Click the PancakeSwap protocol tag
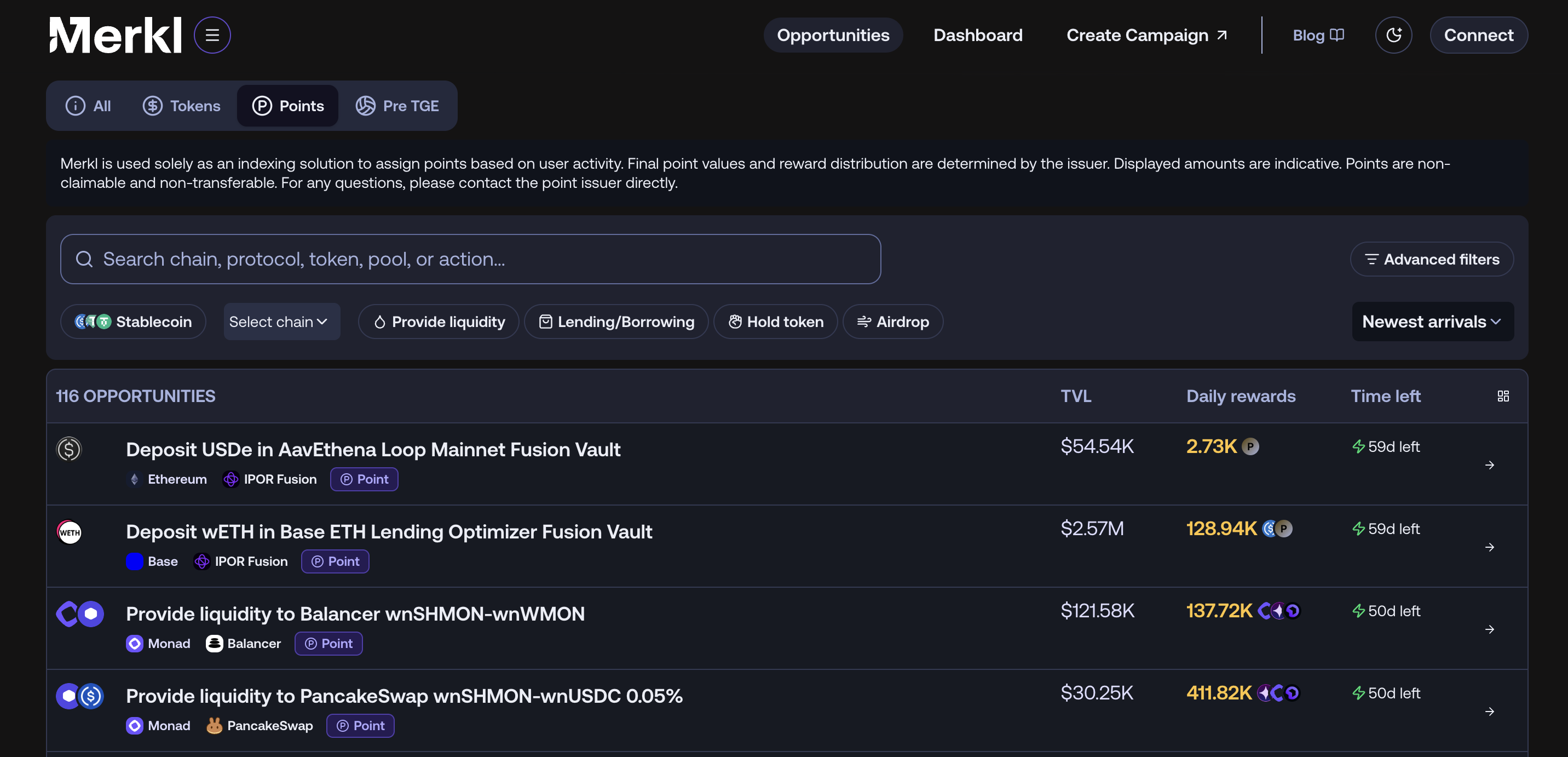Screen dimensions: 1568x757 [x=260, y=726]
